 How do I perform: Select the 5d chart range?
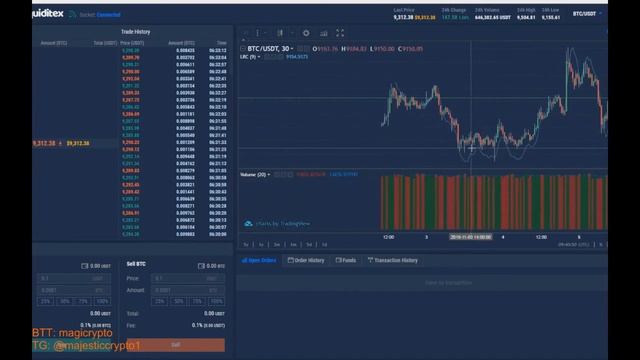pyautogui.click(x=309, y=245)
